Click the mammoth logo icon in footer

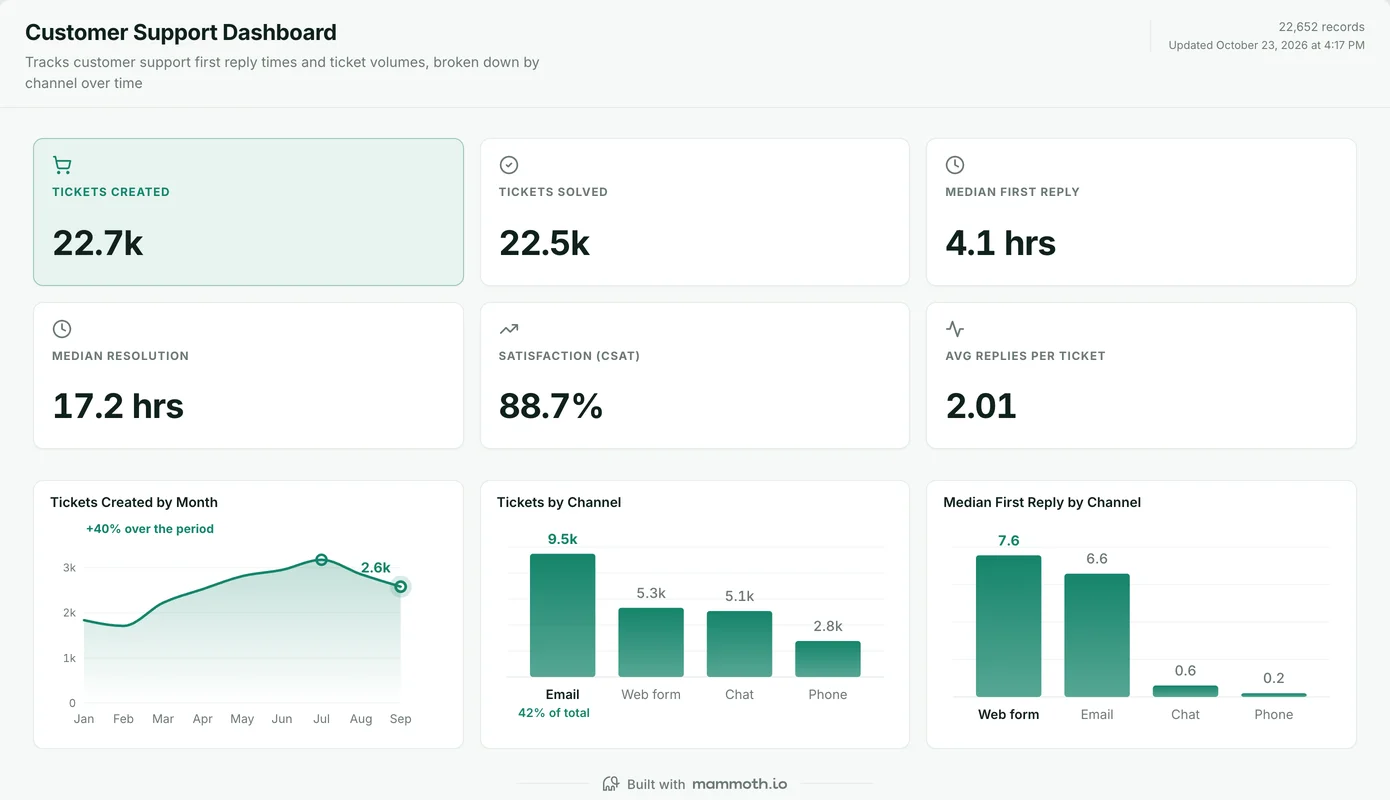611,784
